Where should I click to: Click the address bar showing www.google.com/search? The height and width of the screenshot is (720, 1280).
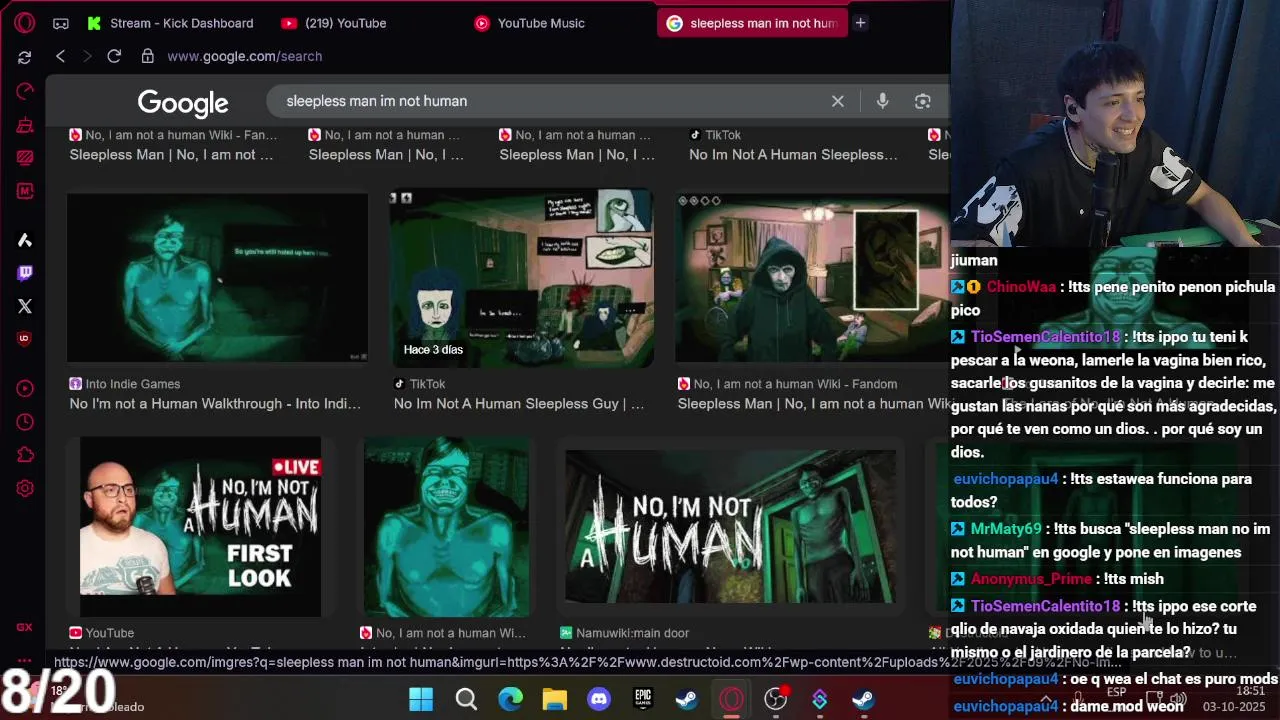click(244, 56)
